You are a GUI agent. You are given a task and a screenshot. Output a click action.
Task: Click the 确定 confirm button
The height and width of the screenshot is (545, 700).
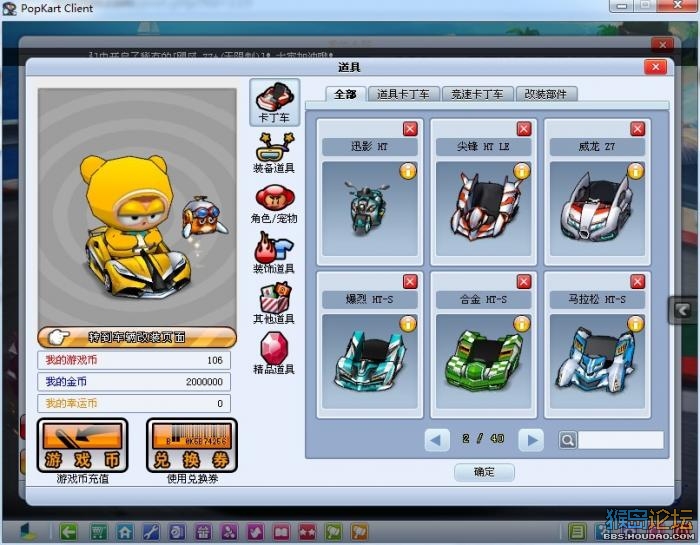pyautogui.click(x=484, y=472)
